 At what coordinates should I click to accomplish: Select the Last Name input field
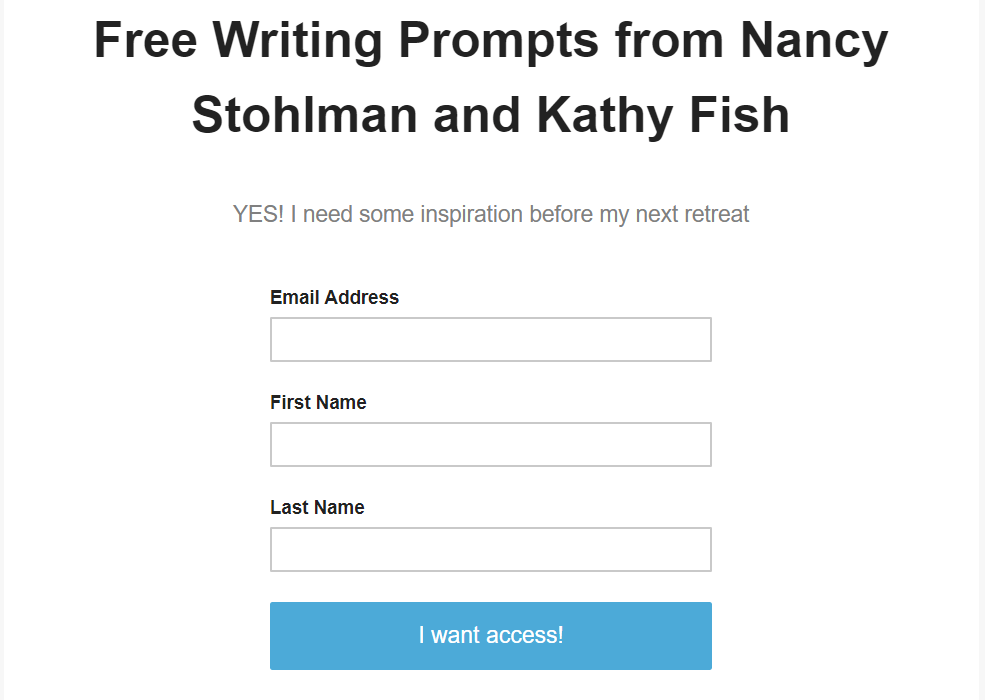click(x=490, y=550)
